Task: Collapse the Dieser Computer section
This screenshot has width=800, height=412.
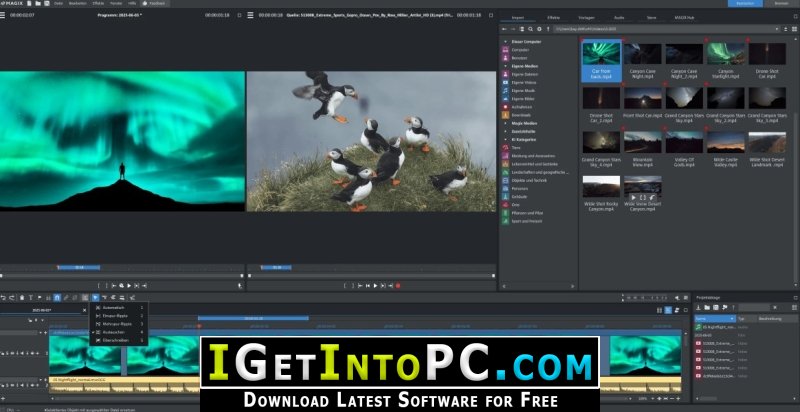Action: click(506, 42)
